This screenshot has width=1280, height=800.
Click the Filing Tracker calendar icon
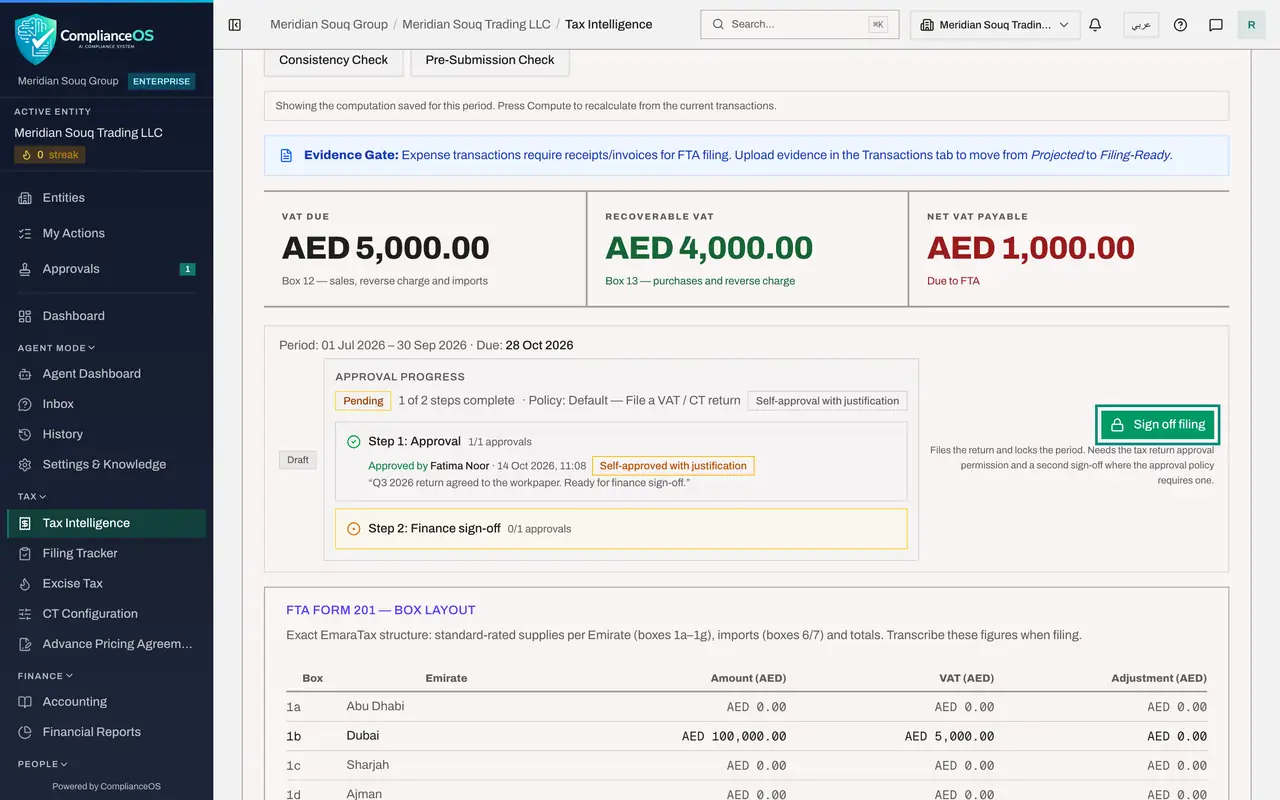pos(25,553)
